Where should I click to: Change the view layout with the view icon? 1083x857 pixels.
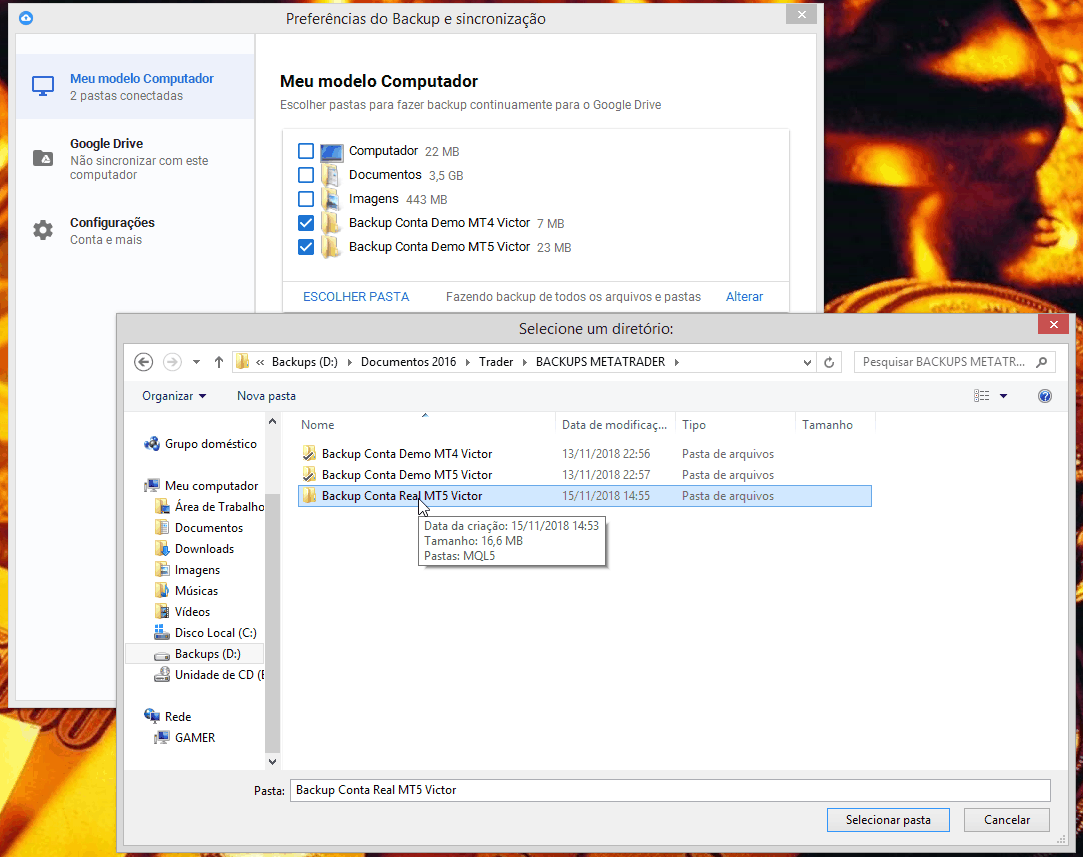(x=981, y=396)
